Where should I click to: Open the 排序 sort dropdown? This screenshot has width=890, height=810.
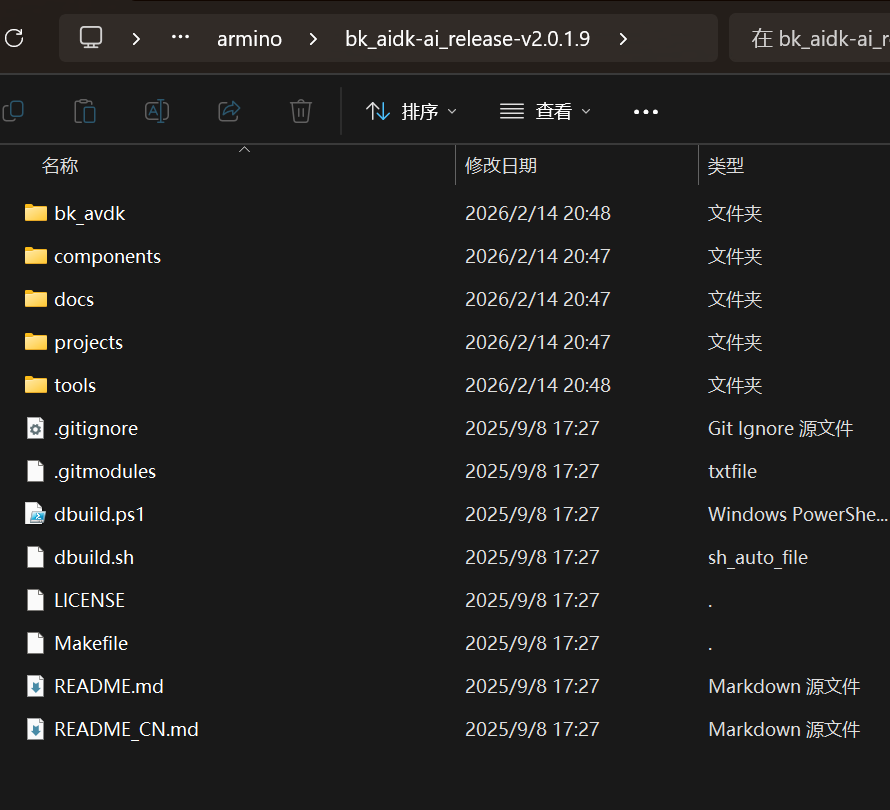tap(411, 111)
